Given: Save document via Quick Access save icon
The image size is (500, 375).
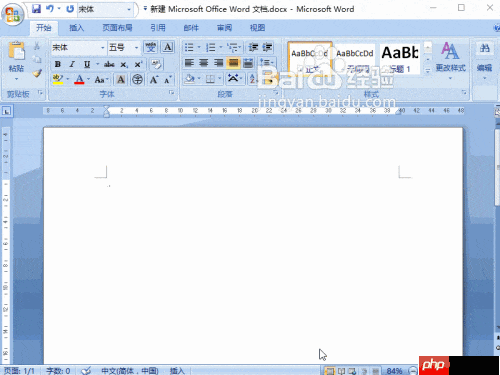Looking at the screenshot, I should coord(36,9).
